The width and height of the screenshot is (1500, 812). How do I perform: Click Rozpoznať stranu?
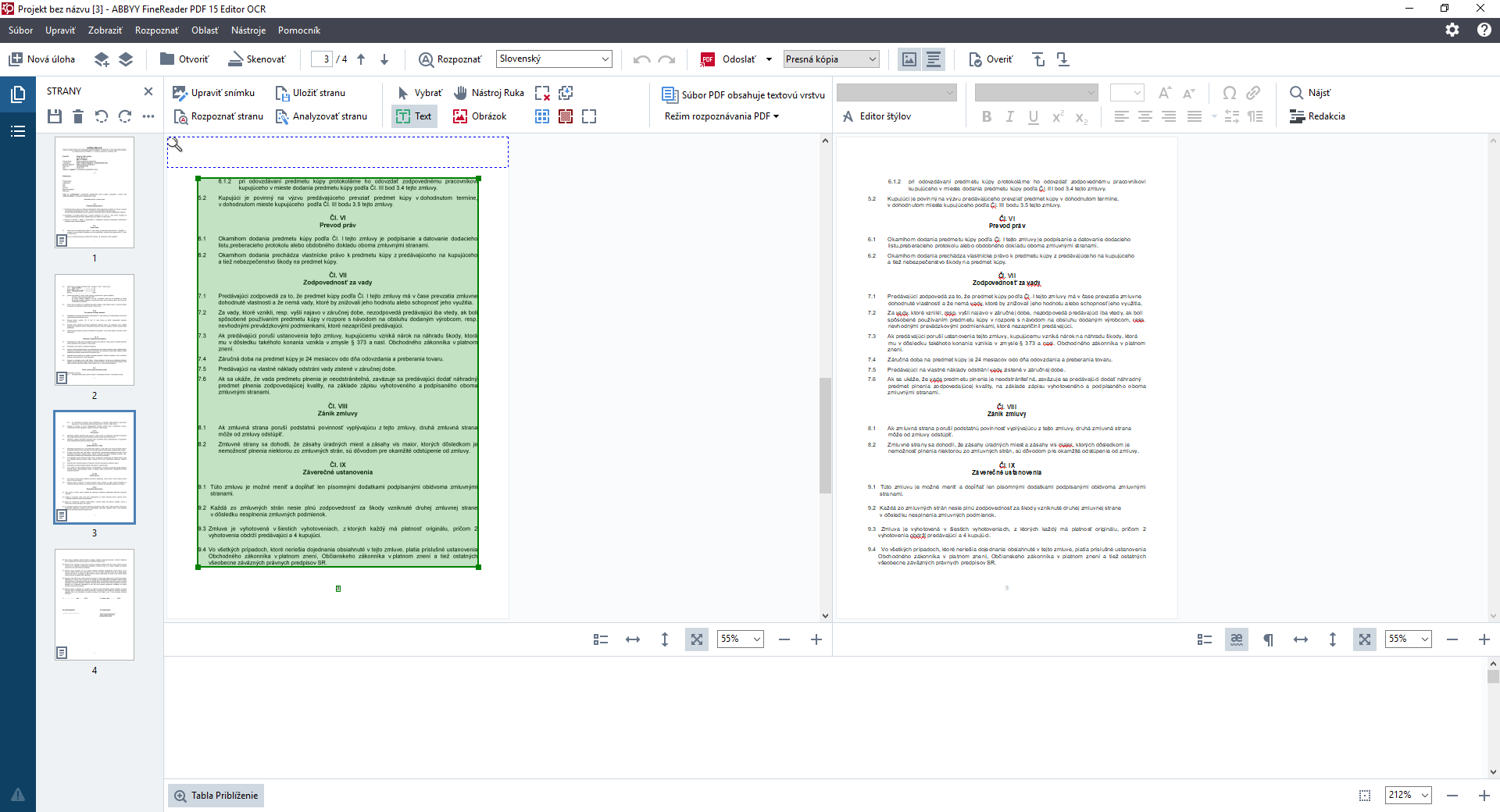(218, 116)
